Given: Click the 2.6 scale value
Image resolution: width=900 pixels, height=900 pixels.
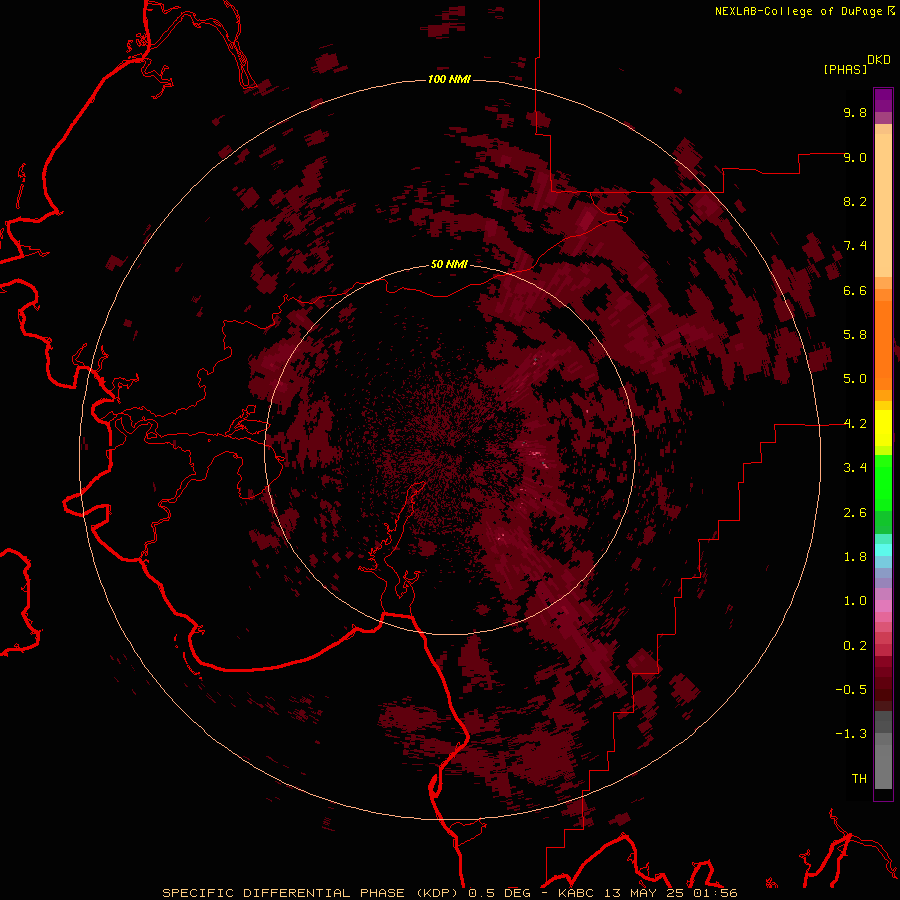Looking at the screenshot, I should point(855,513).
